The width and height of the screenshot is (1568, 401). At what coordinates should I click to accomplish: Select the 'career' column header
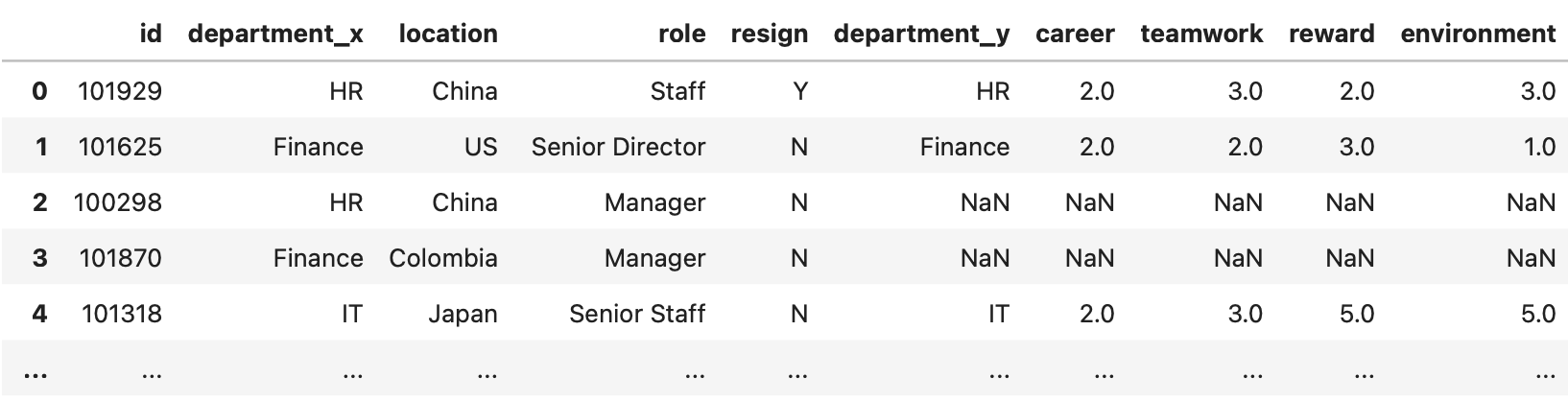tap(1075, 35)
